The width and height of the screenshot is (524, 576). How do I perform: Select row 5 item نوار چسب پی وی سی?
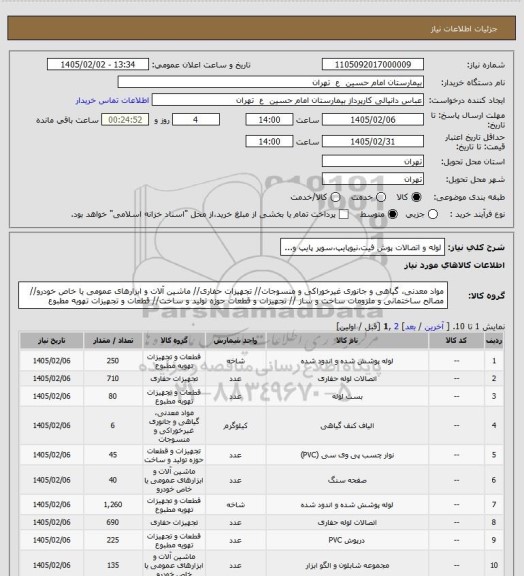pos(262,455)
